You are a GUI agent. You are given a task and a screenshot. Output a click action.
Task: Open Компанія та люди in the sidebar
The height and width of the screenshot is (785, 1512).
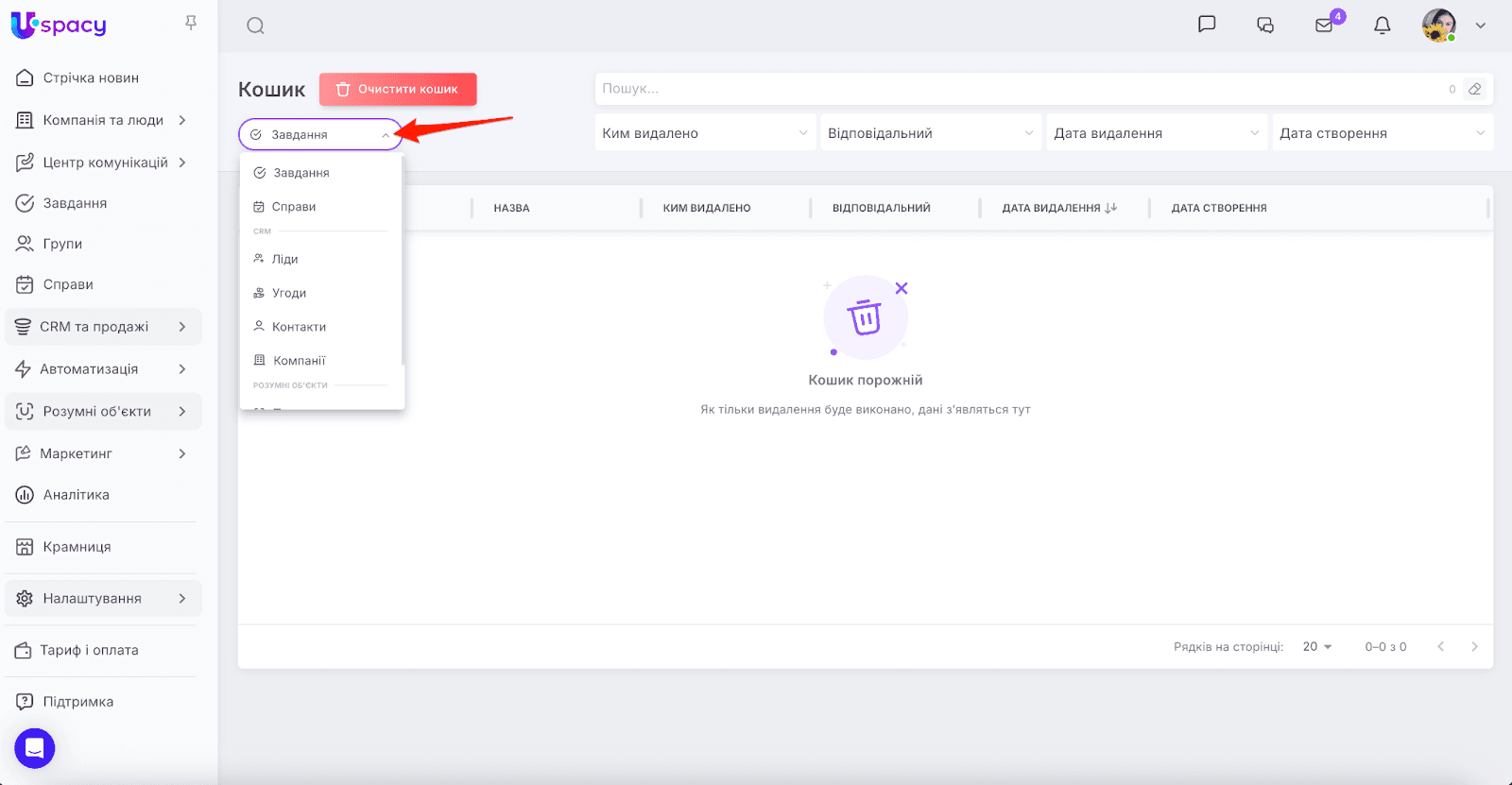click(103, 120)
